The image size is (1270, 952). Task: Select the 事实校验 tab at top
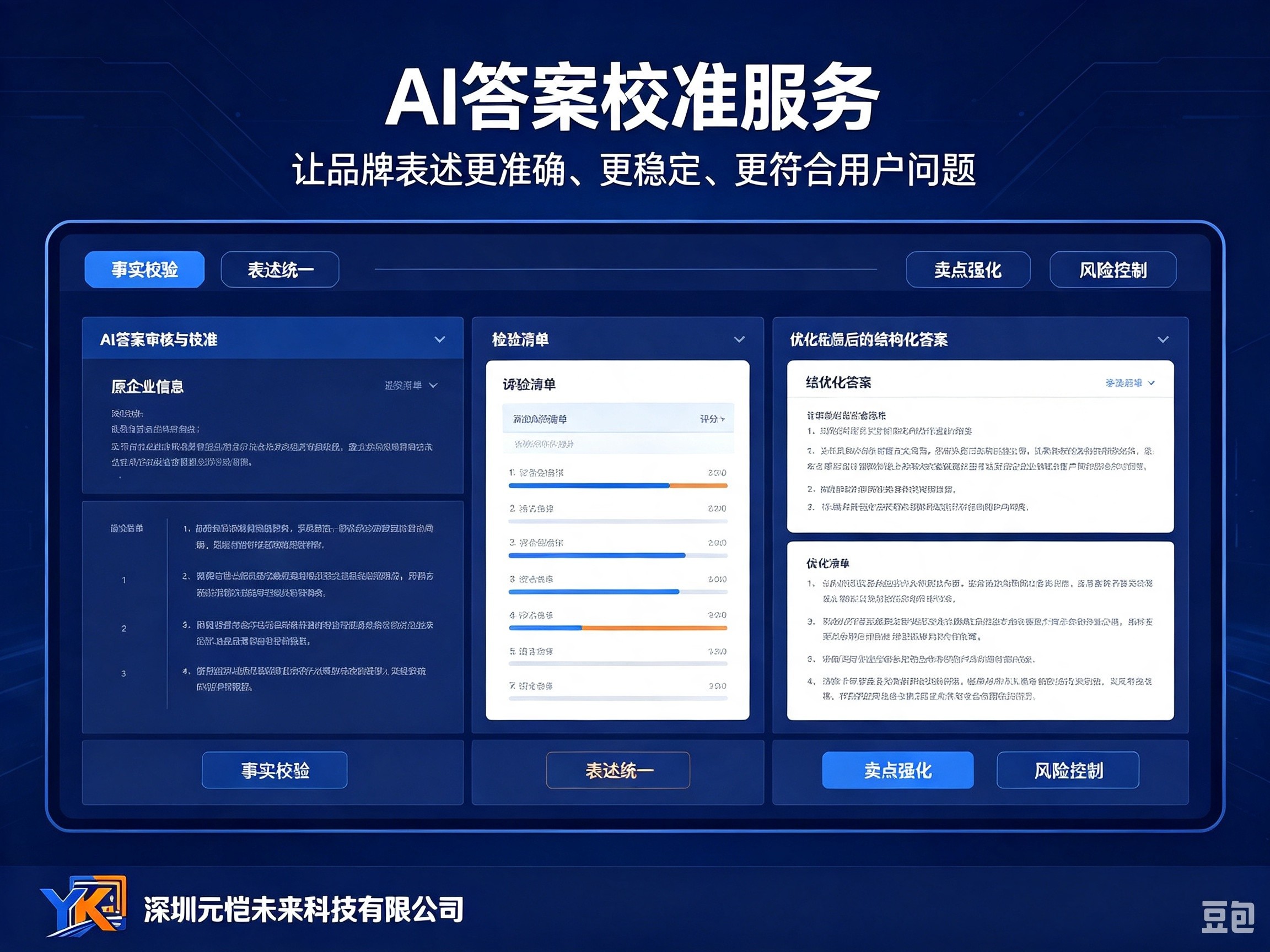pyautogui.click(x=144, y=269)
